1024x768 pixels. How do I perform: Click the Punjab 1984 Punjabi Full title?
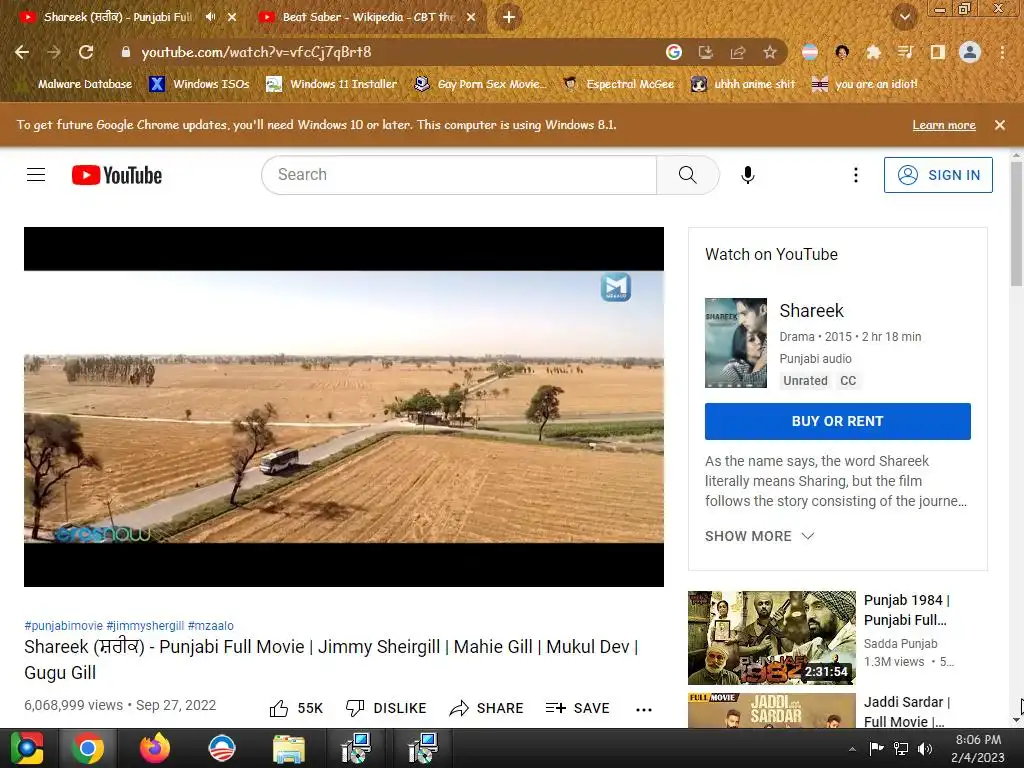pos(906,610)
